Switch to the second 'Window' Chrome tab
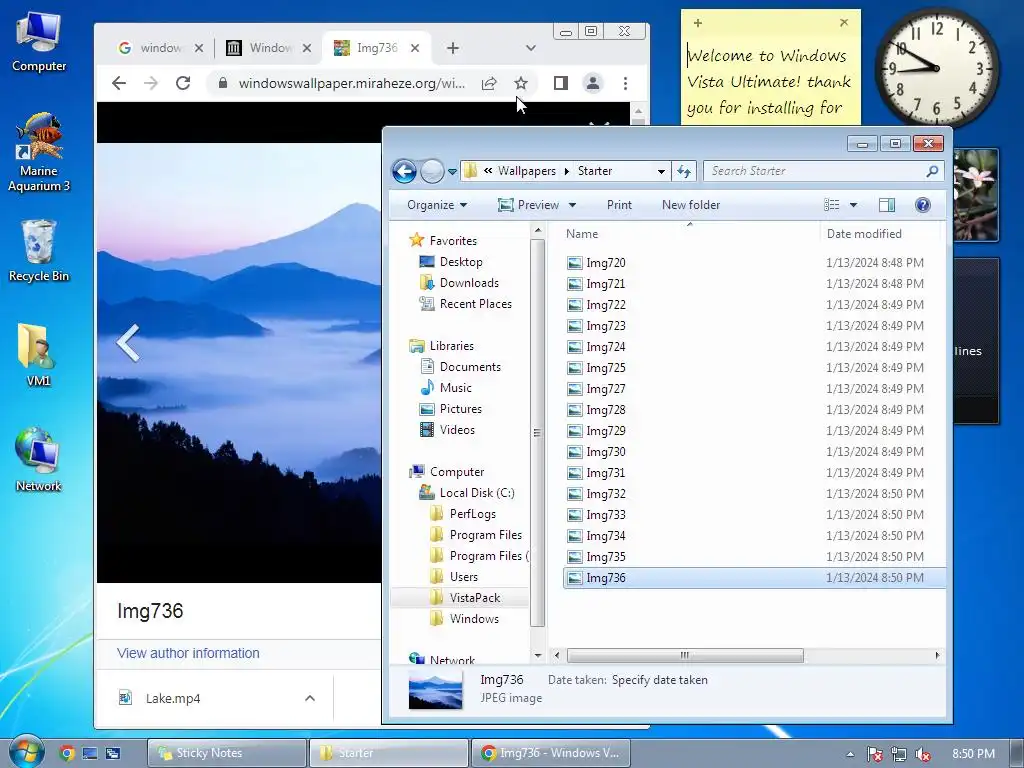This screenshot has width=1024, height=768. pyautogui.click(x=261, y=48)
